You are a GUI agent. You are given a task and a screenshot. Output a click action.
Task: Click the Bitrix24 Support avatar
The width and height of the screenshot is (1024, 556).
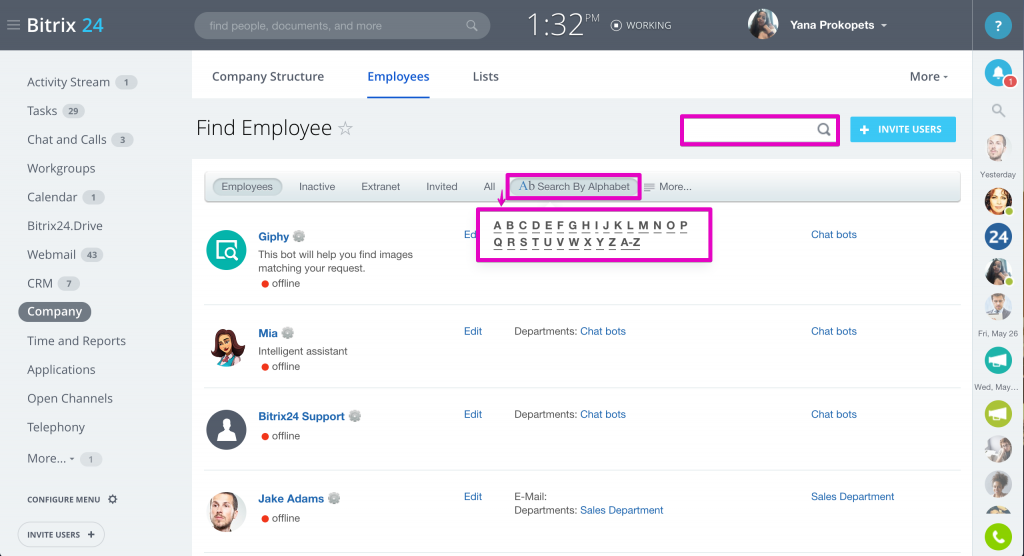(226, 429)
